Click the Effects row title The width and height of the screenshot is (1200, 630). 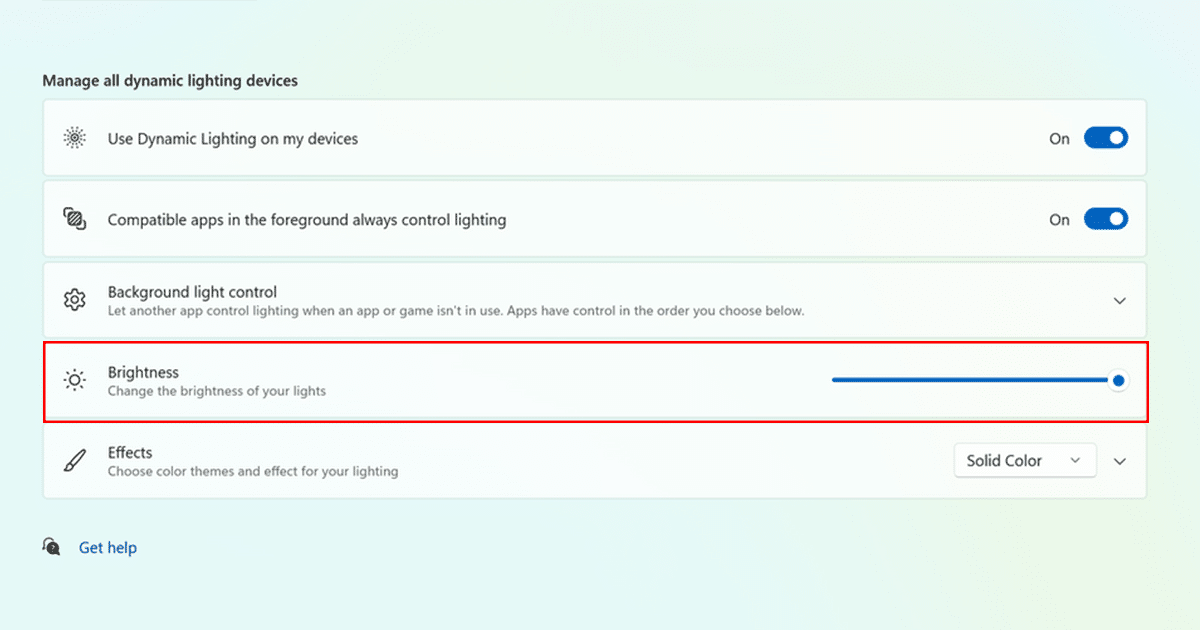coord(130,453)
